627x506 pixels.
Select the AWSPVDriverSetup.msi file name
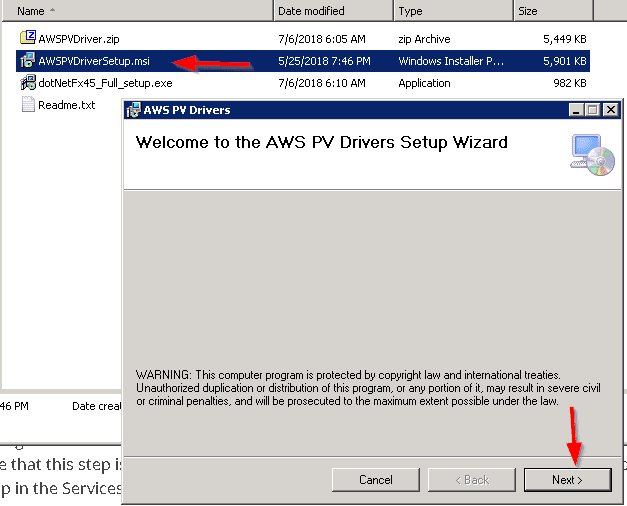(x=94, y=61)
